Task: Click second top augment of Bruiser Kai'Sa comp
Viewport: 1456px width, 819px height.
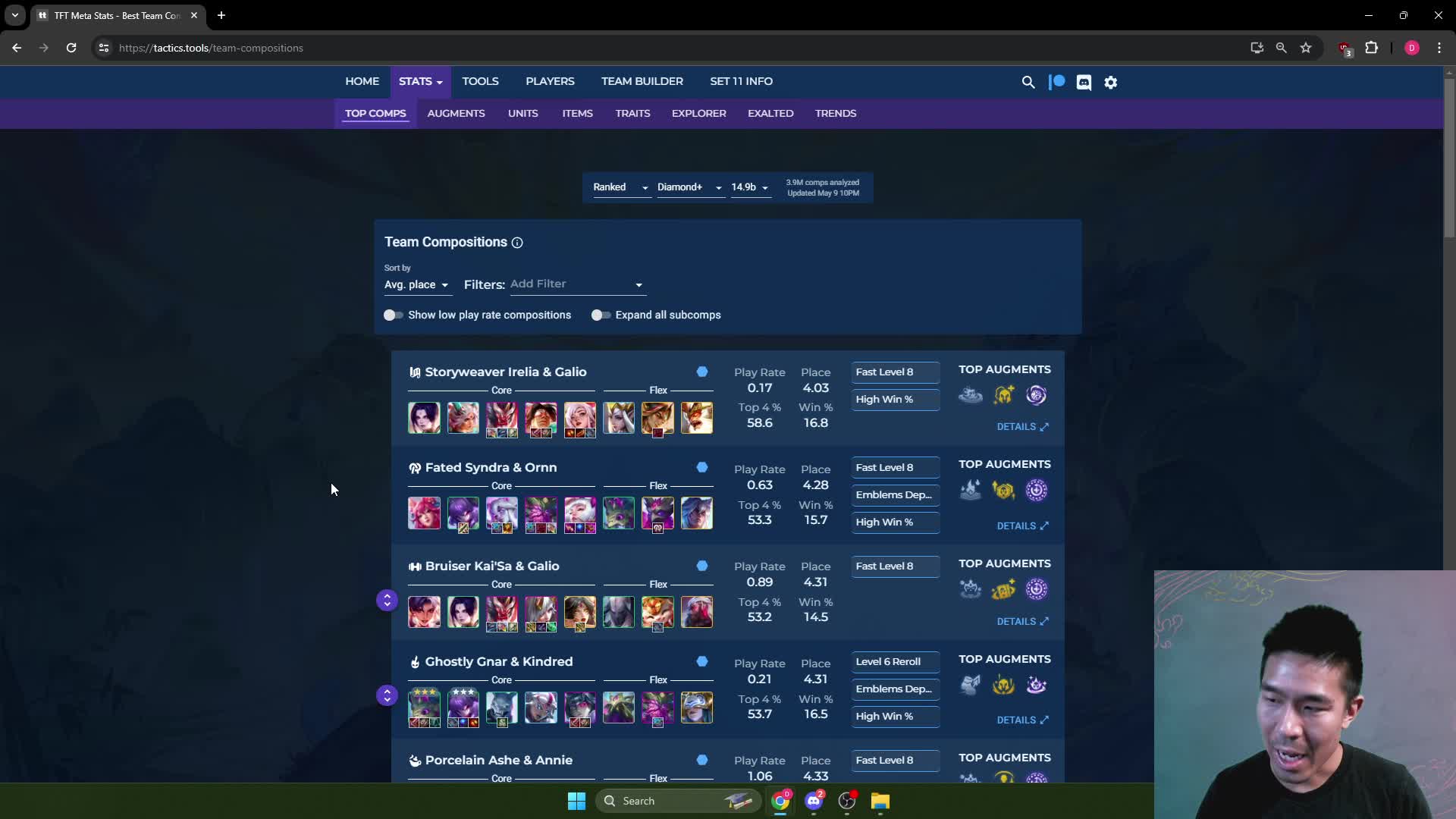Action: click(1003, 589)
